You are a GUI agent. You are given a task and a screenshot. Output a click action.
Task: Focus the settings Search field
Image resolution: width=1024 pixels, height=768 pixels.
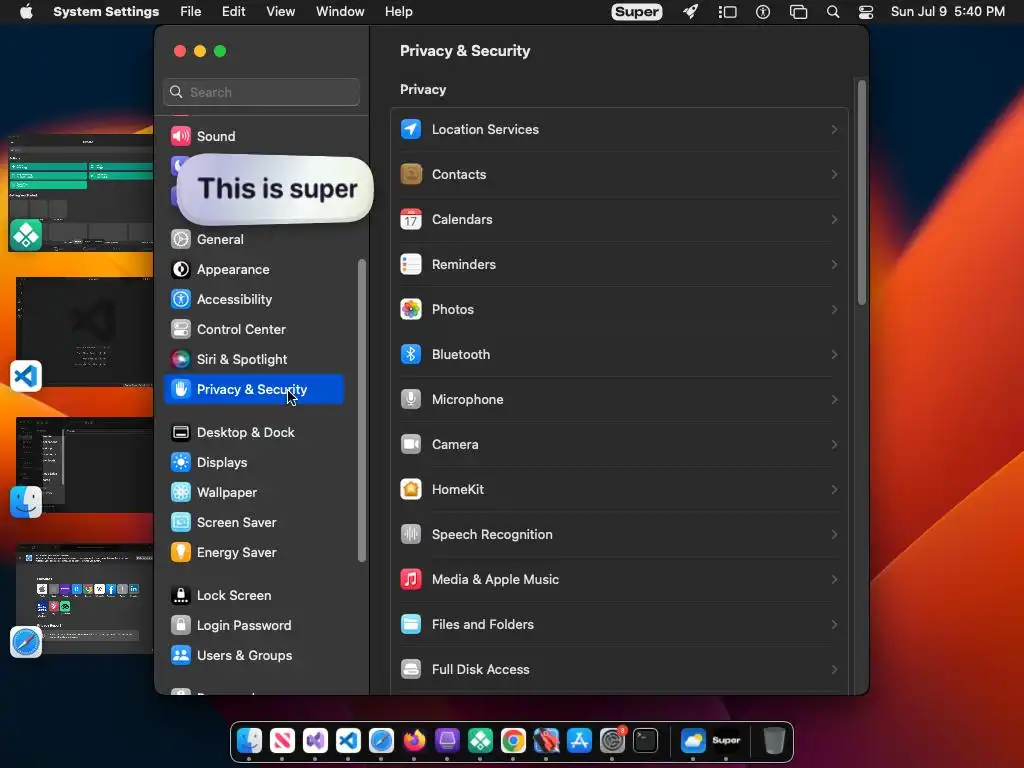[x=261, y=92]
